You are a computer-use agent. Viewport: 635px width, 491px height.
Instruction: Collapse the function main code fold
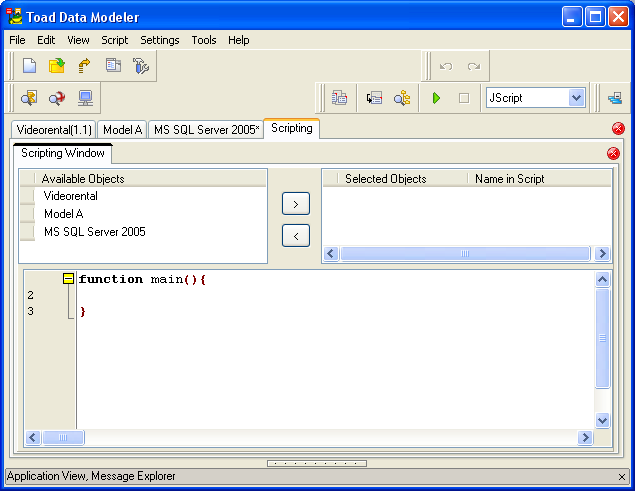(68, 279)
